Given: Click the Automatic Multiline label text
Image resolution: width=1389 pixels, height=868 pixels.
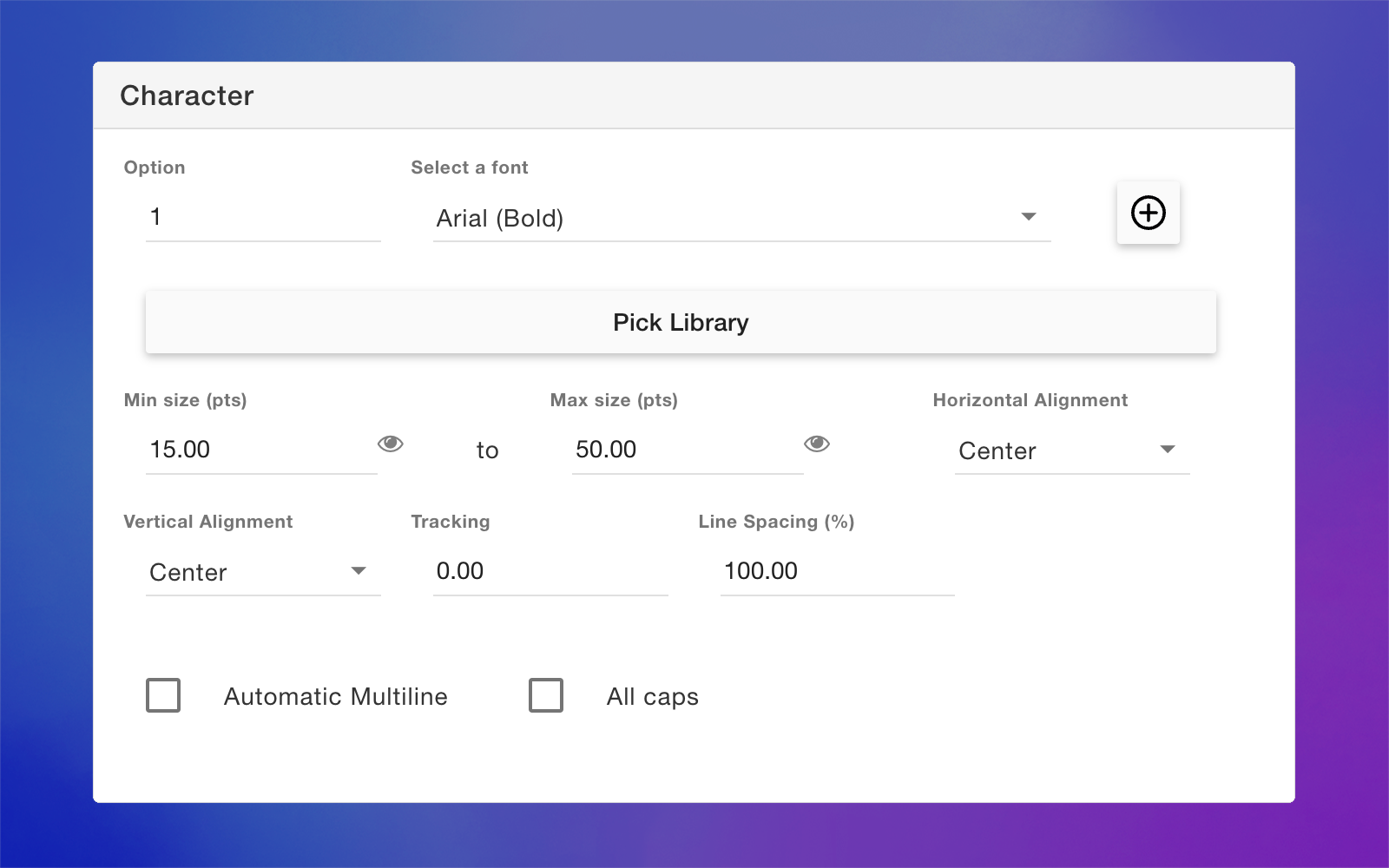Looking at the screenshot, I should (335, 697).
